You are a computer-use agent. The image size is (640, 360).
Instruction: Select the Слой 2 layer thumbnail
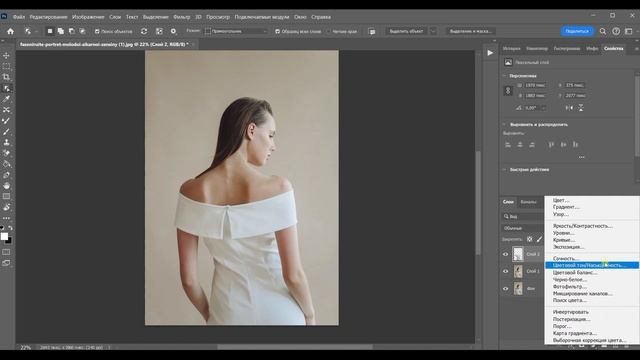point(518,254)
